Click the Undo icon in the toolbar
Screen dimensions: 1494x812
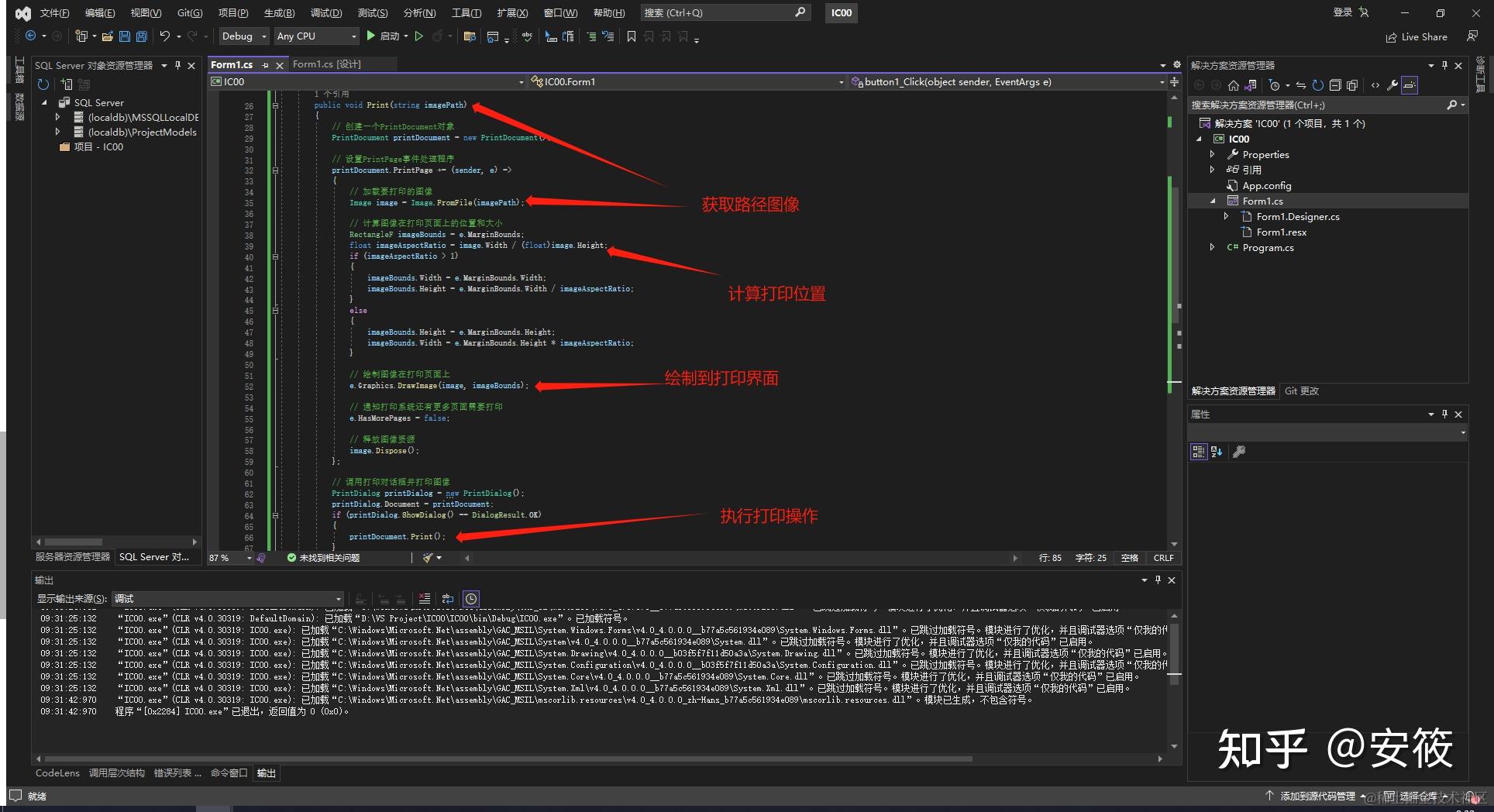pos(164,36)
